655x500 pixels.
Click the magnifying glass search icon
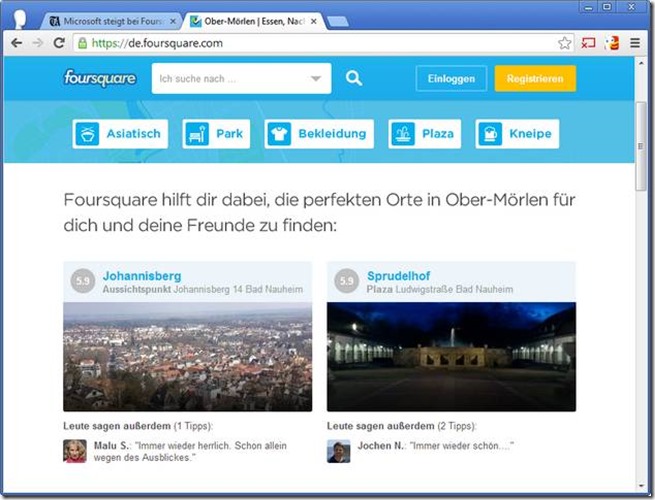(x=354, y=78)
